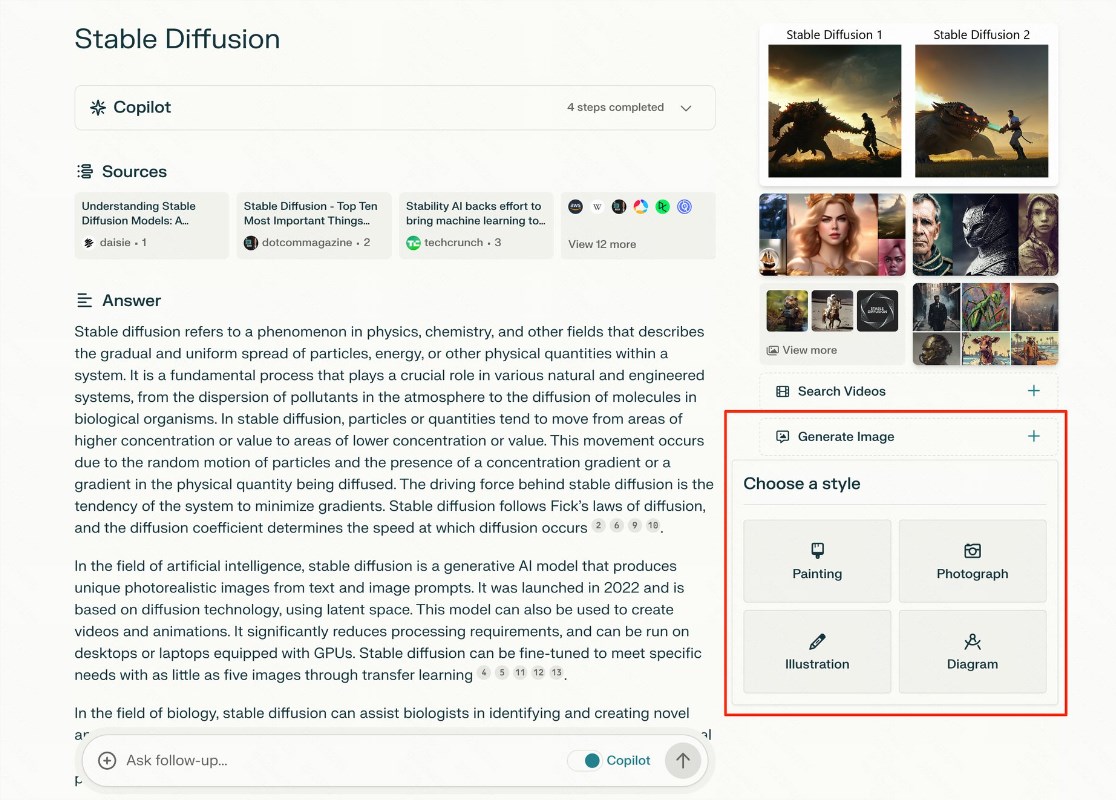This screenshot has height=800, width=1116.
Task: Click the Painting brush icon
Action: pyautogui.click(x=817, y=550)
